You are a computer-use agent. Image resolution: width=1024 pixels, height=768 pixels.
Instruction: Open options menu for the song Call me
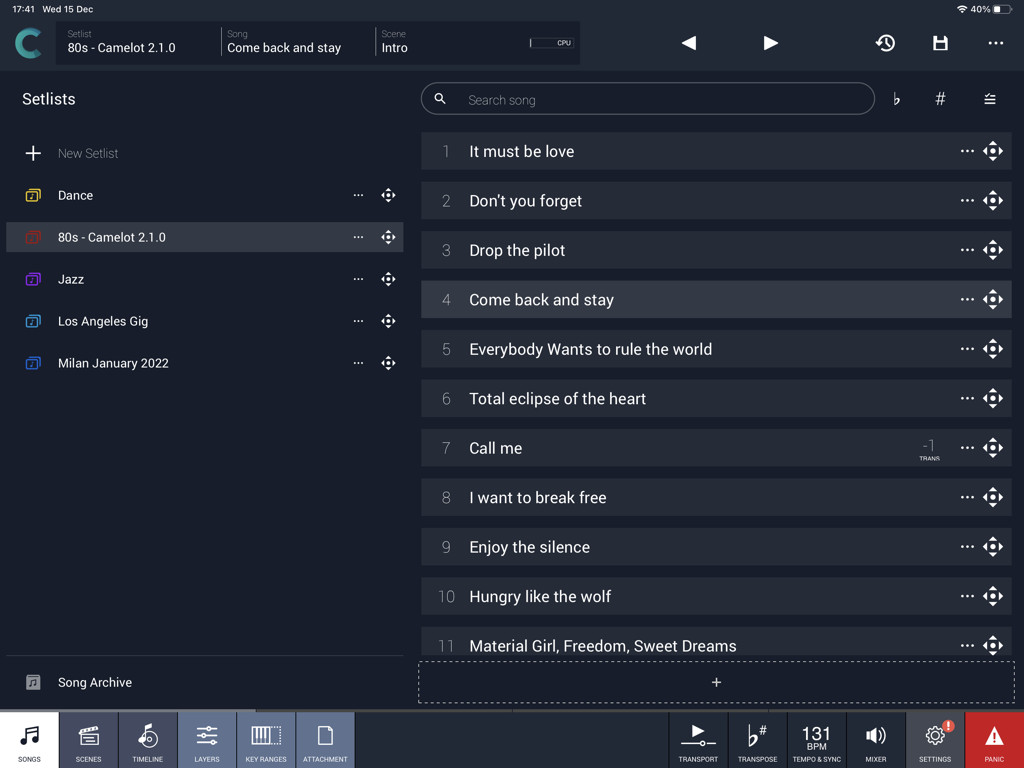(966, 448)
